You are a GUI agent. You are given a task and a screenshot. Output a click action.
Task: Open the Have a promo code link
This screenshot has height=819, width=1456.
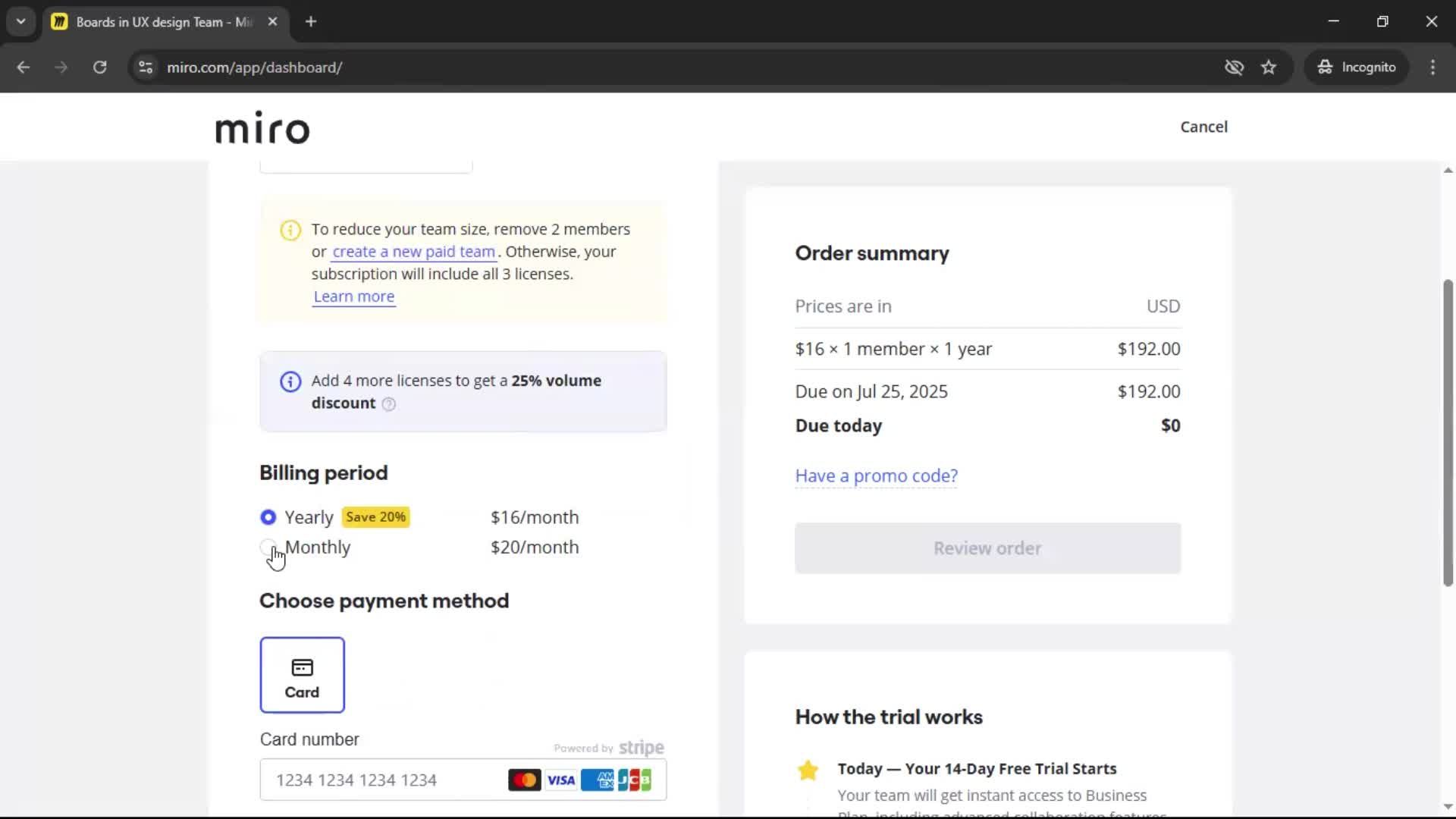coord(875,475)
